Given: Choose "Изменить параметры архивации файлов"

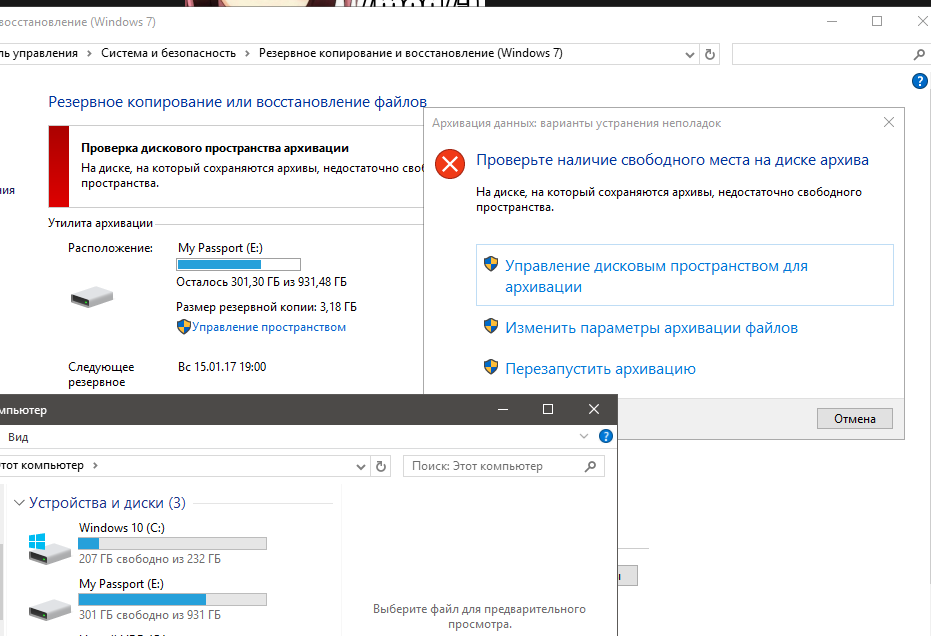Looking at the screenshot, I should pyautogui.click(x=651, y=328).
